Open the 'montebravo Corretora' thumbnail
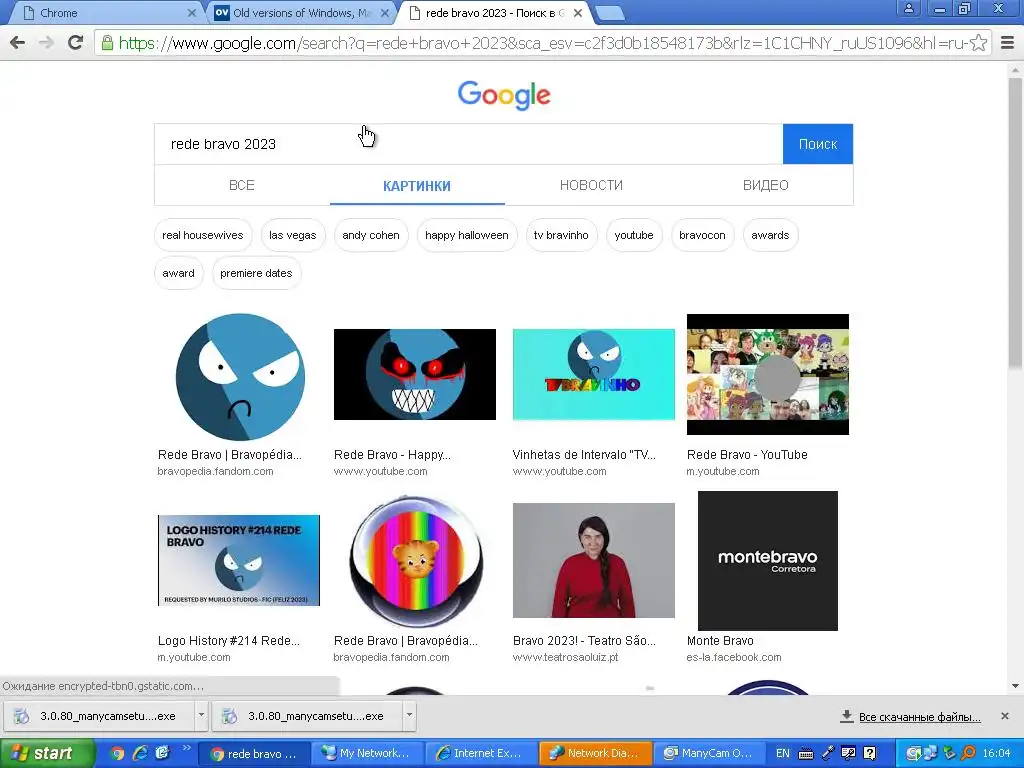The height and width of the screenshot is (768, 1024). tap(768, 561)
